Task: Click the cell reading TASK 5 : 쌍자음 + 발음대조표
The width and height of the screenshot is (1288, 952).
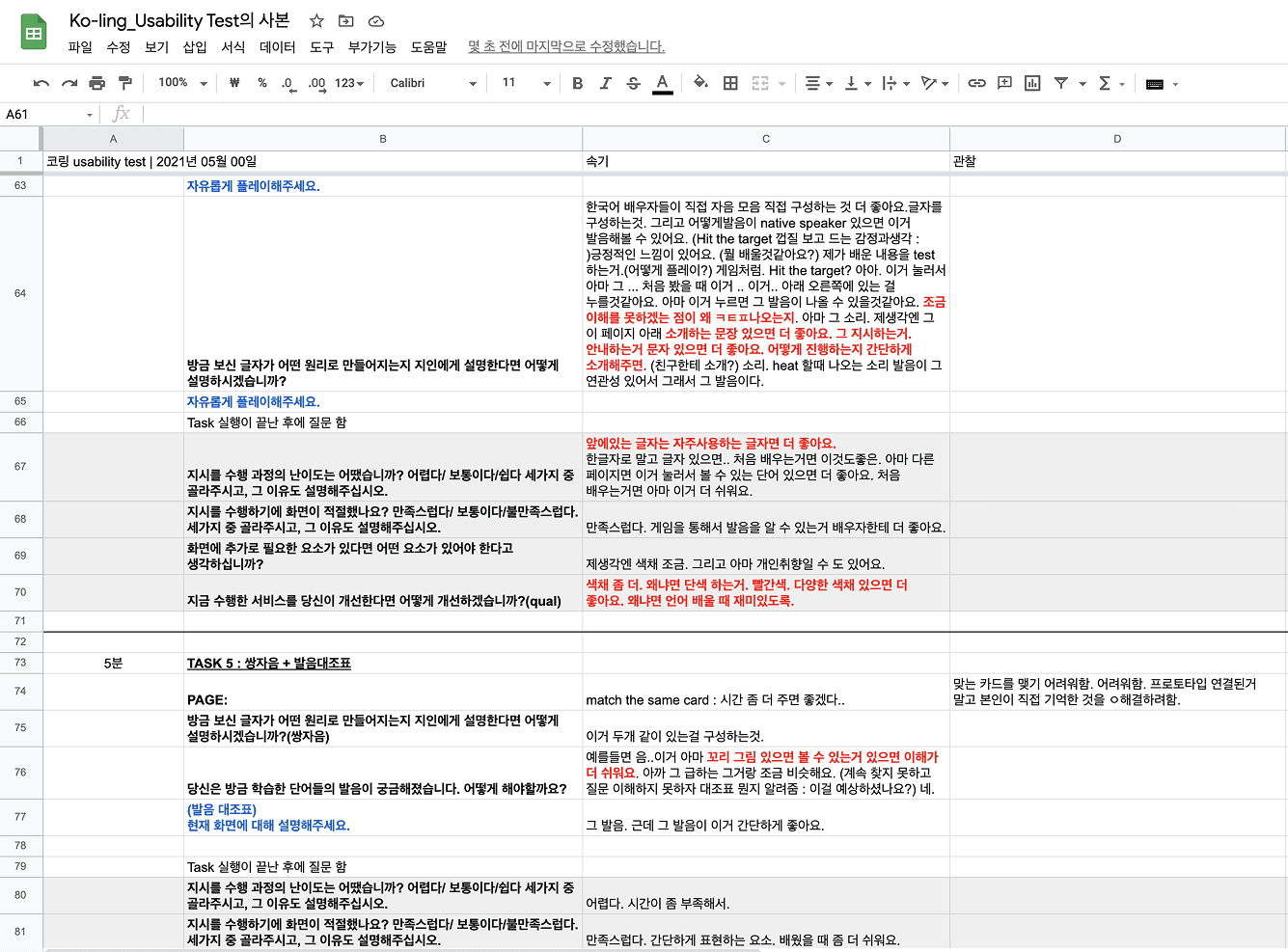Action: (x=383, y=663)
